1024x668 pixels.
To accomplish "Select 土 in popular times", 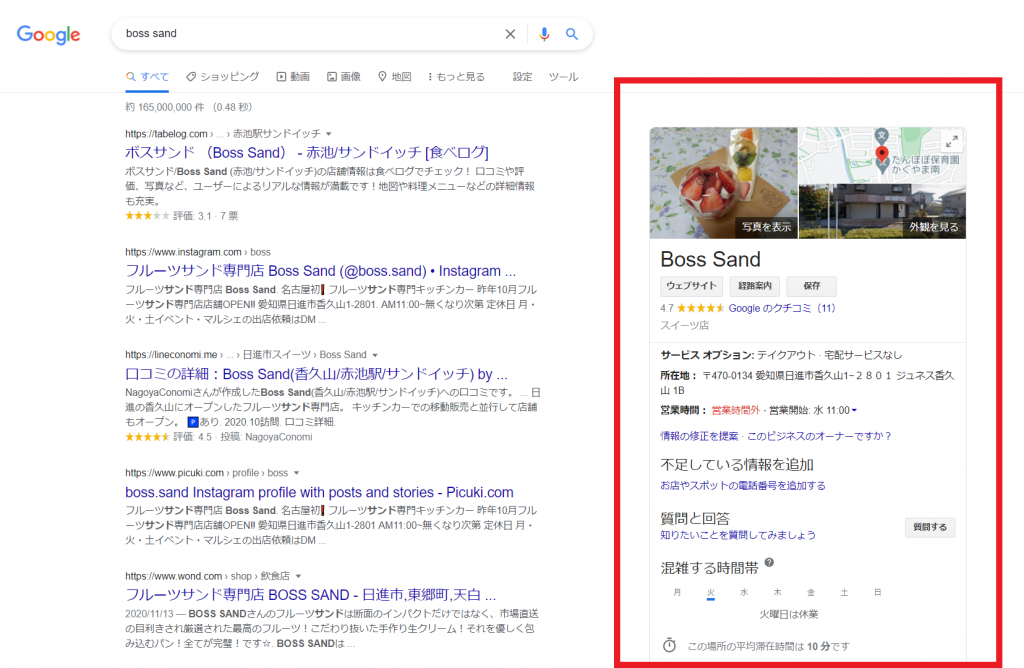I will click(844, 592).
